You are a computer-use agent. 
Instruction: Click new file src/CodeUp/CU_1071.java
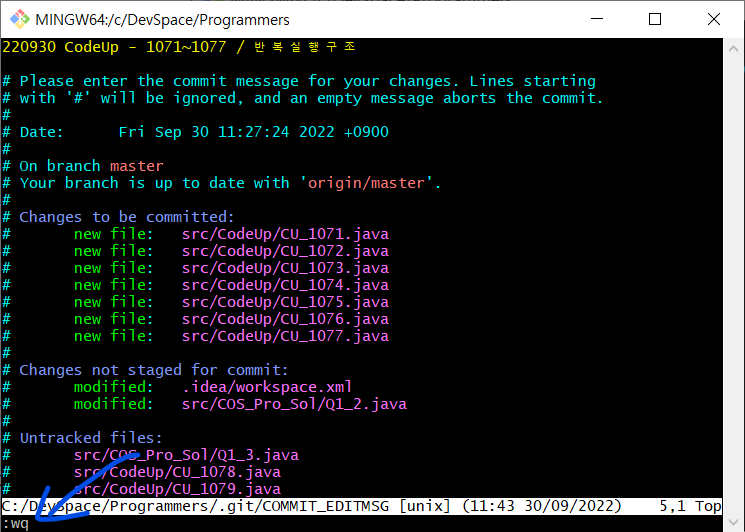coord(231,234)
